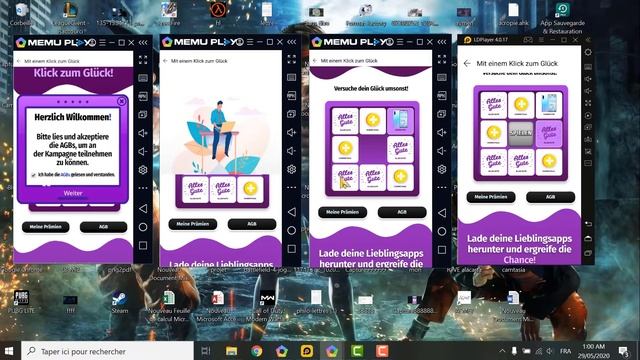Open LDPlayer keyboard mapping icon
The height and width of the screenshot is (360, 640).
tap(588, 67)
